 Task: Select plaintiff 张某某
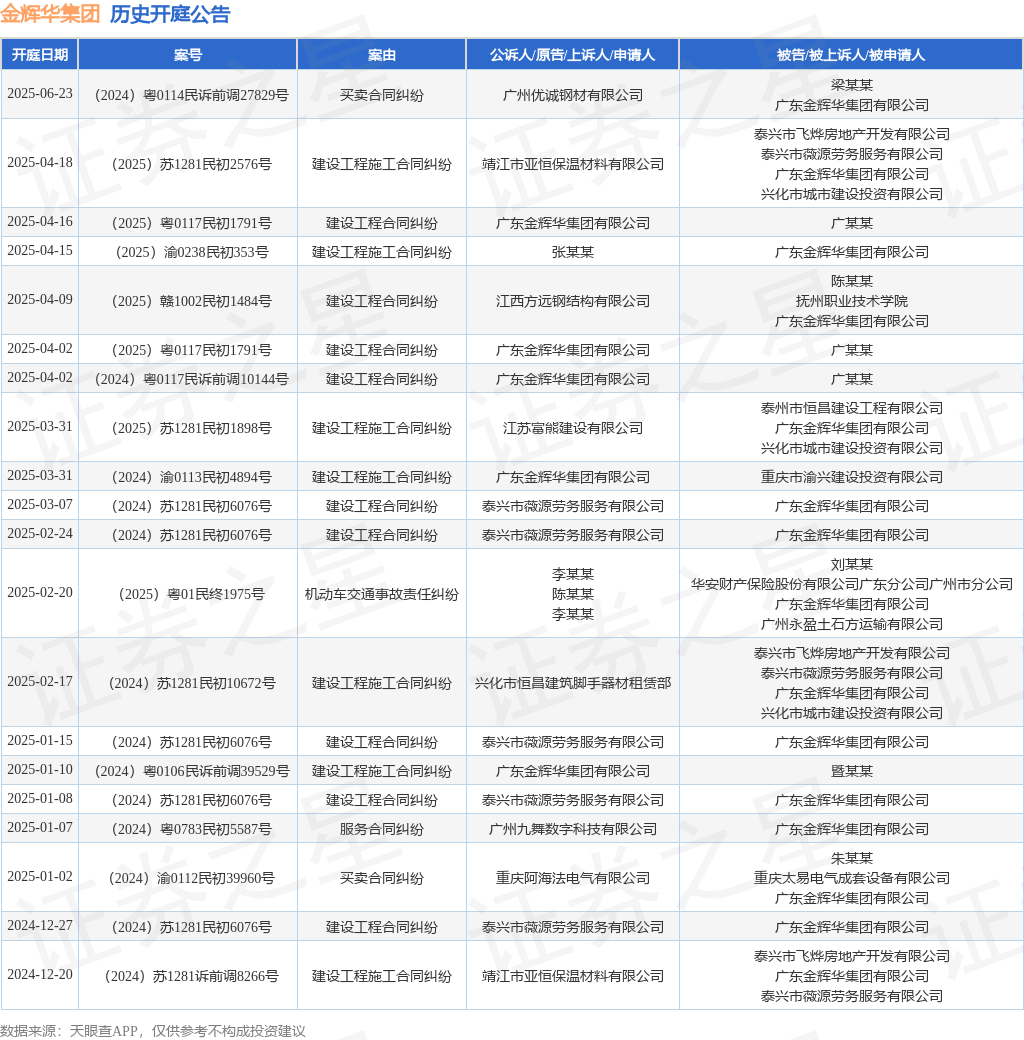(x=572, y=252)
